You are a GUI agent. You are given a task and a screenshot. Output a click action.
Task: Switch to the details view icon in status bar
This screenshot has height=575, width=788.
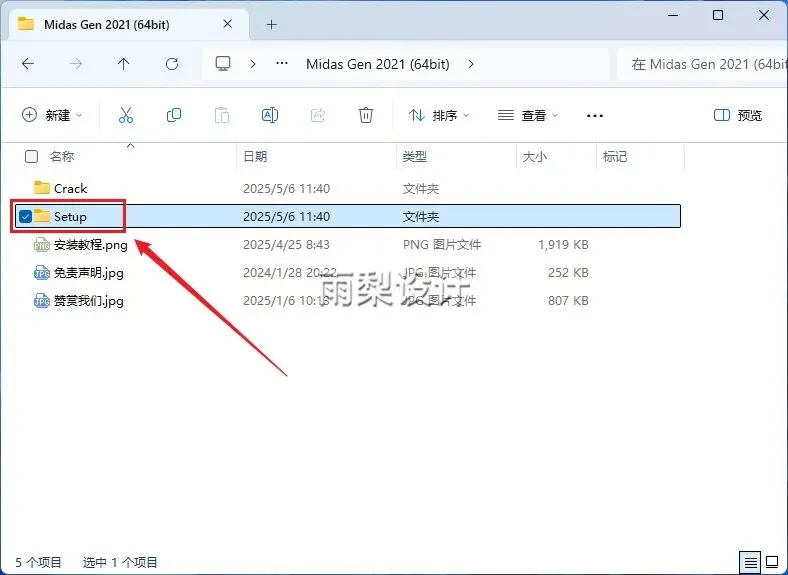[x=750, y=562]
